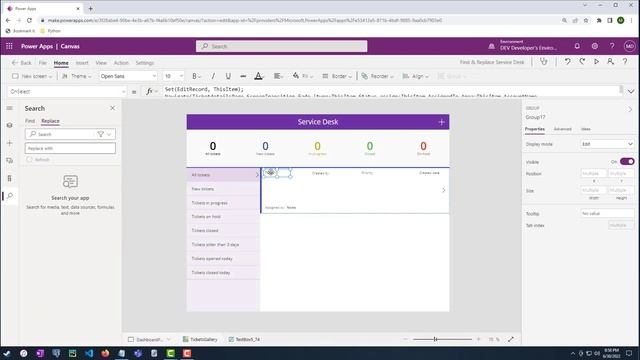The height and width of the screenshot is (360, 640).
Task: Toggle strikethrough formatting
Action: 243,76
